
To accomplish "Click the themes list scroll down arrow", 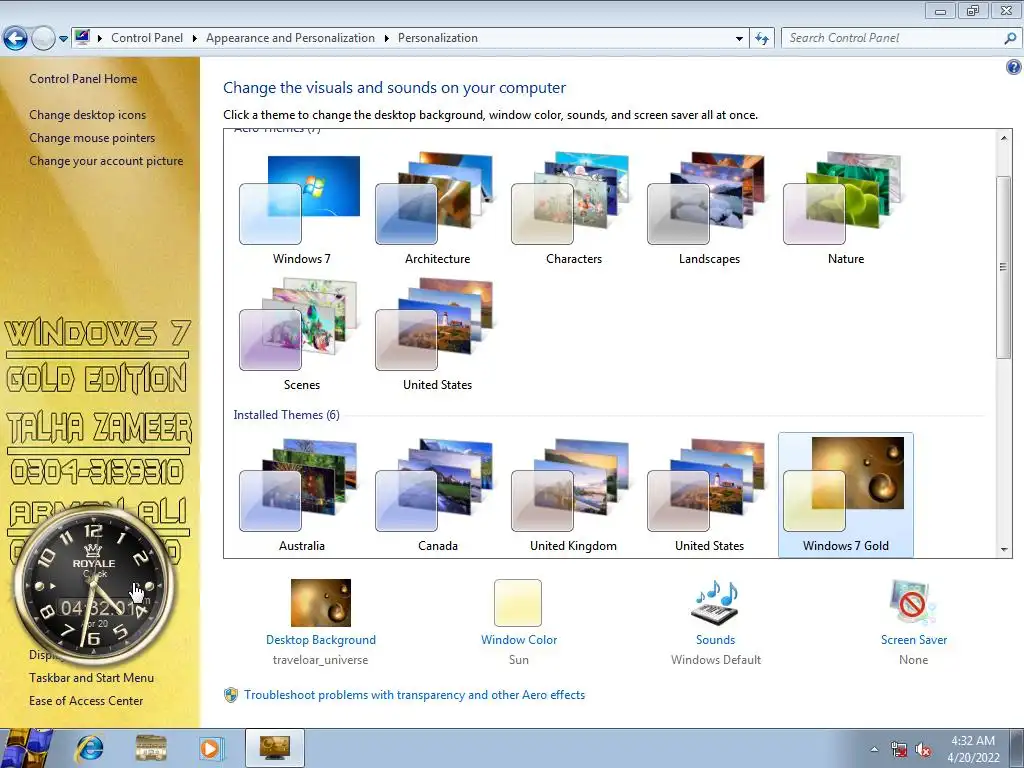I will point(1004,550).
